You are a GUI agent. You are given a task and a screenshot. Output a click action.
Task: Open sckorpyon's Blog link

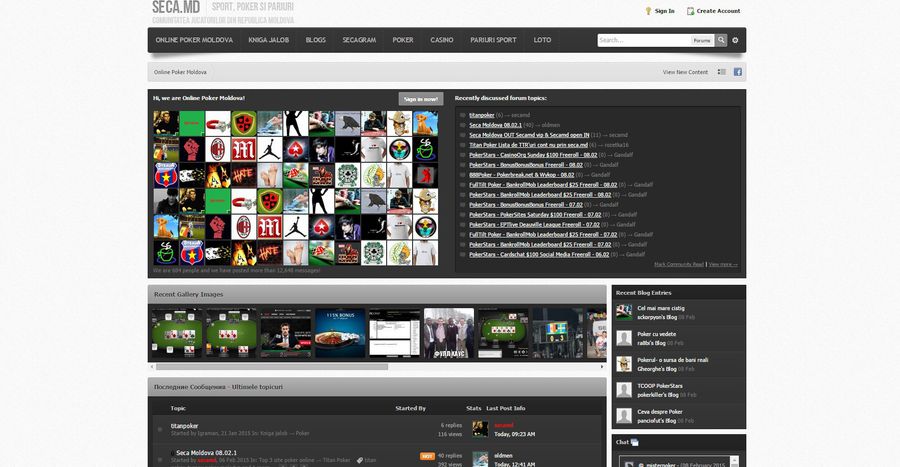657,317
